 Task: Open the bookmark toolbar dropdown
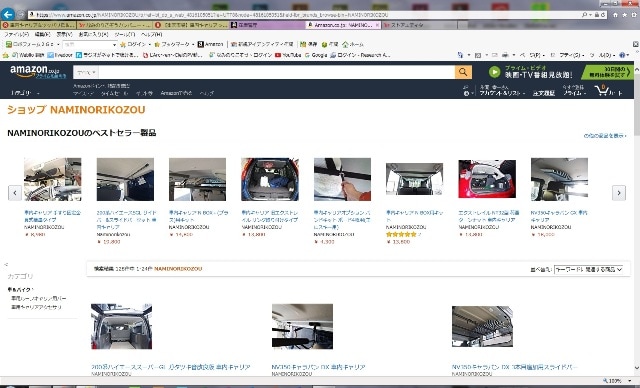click(193, 44)
